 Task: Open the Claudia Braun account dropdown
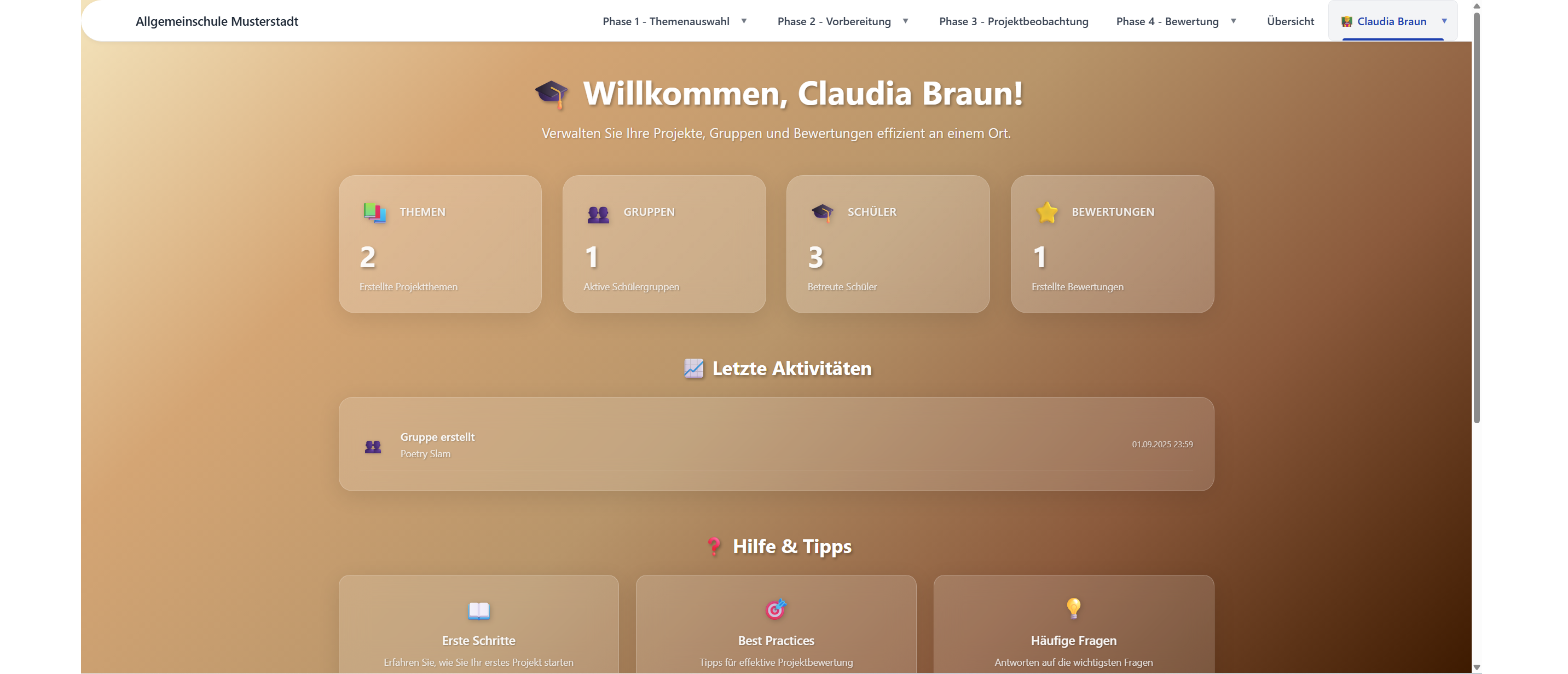point(1392,21)
